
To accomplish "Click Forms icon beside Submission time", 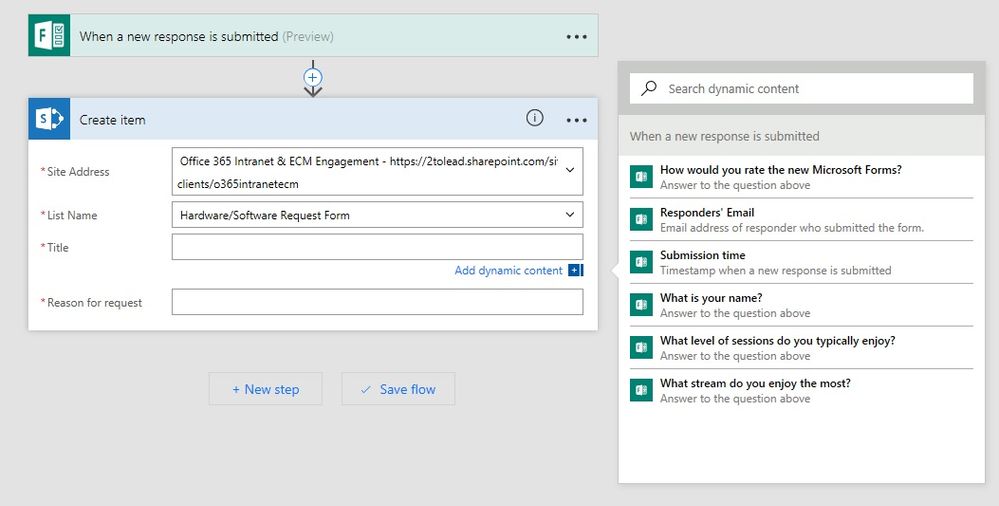I will [641, 262].
